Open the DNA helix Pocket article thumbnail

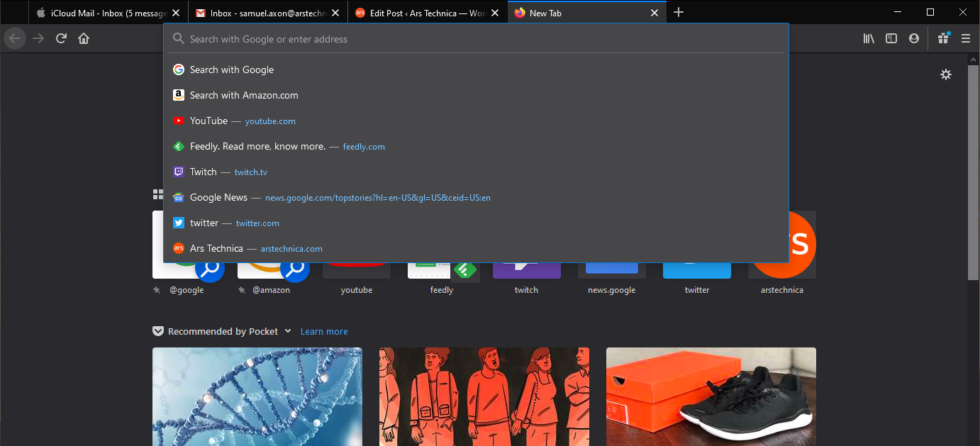[257, 396]
